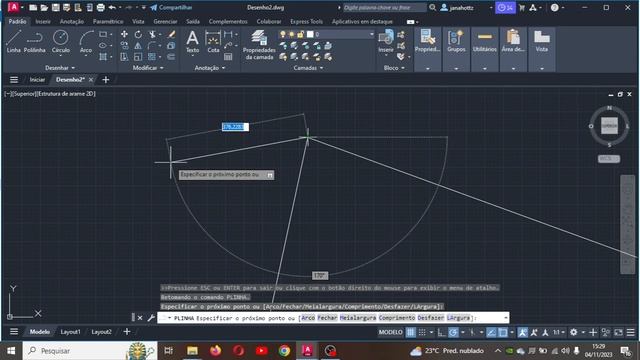
Task: Click the Erase tool icon
Action: [171, 35]
